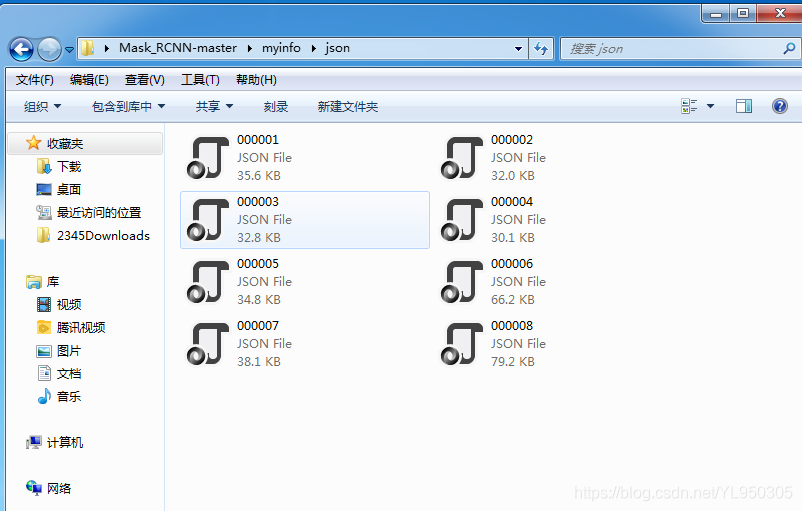Open the 查看(V) menu

click(144, 80)
